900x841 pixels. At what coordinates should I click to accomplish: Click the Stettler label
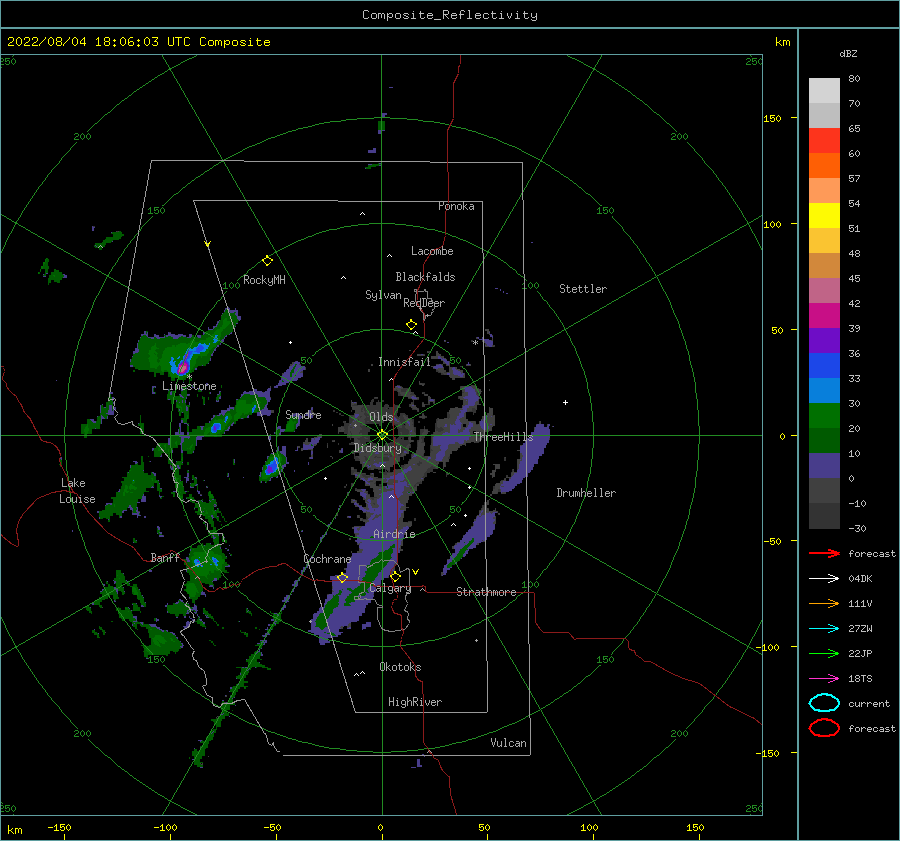[x=583, y=289]
